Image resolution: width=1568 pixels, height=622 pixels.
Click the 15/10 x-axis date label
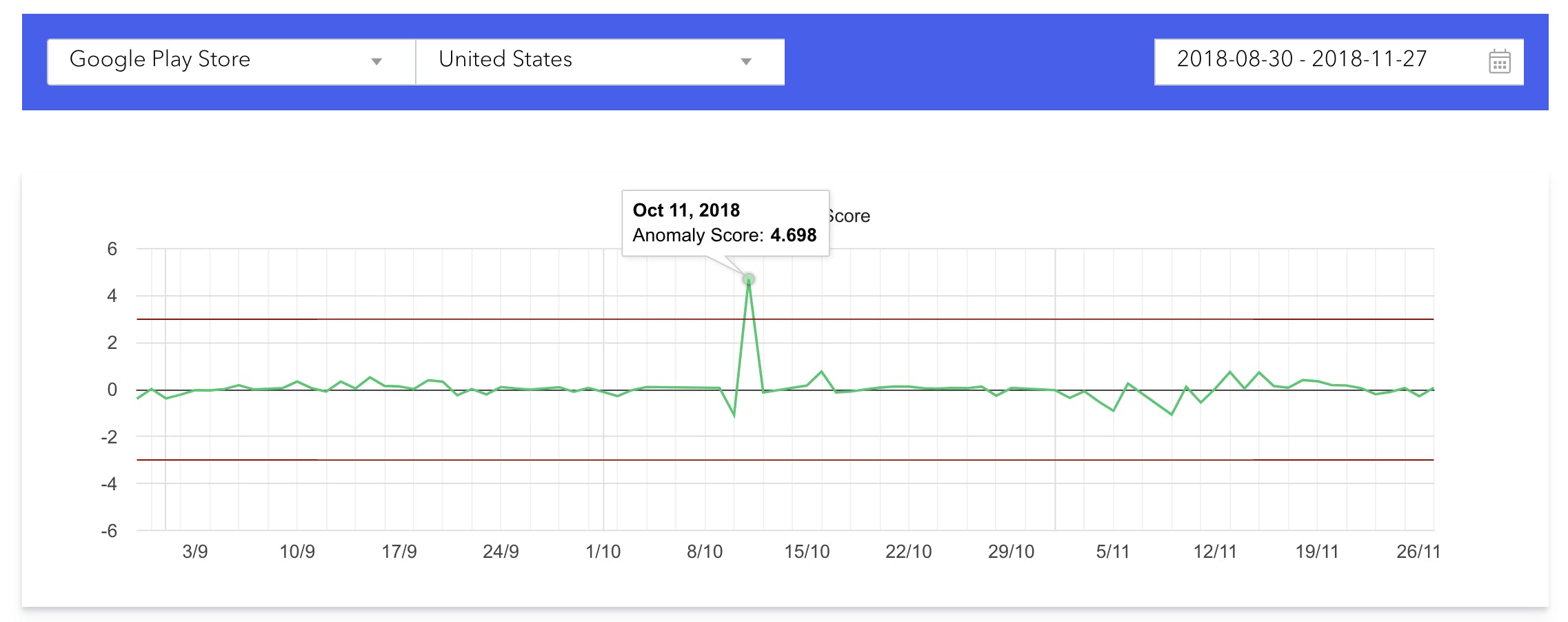pyautogui.click(x=807, y=552)
